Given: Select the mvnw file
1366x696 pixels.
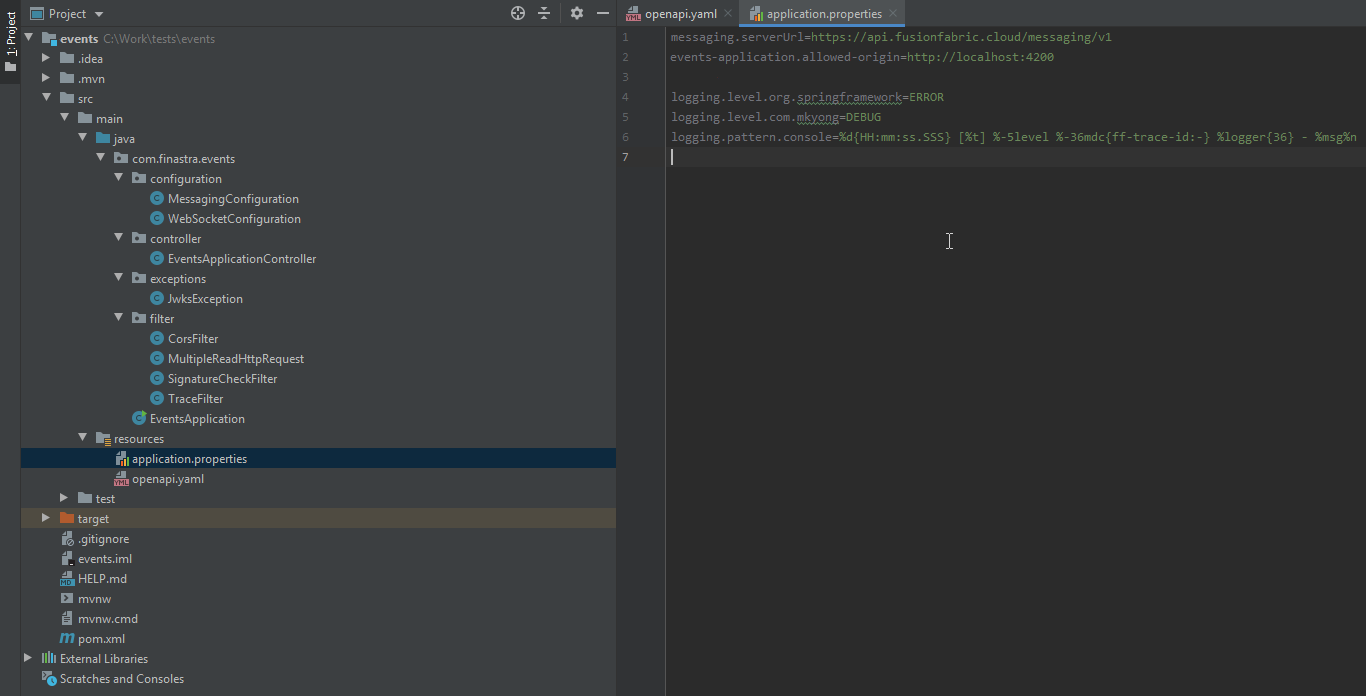Looking at the screenshot, I should [x=95, y=599].
